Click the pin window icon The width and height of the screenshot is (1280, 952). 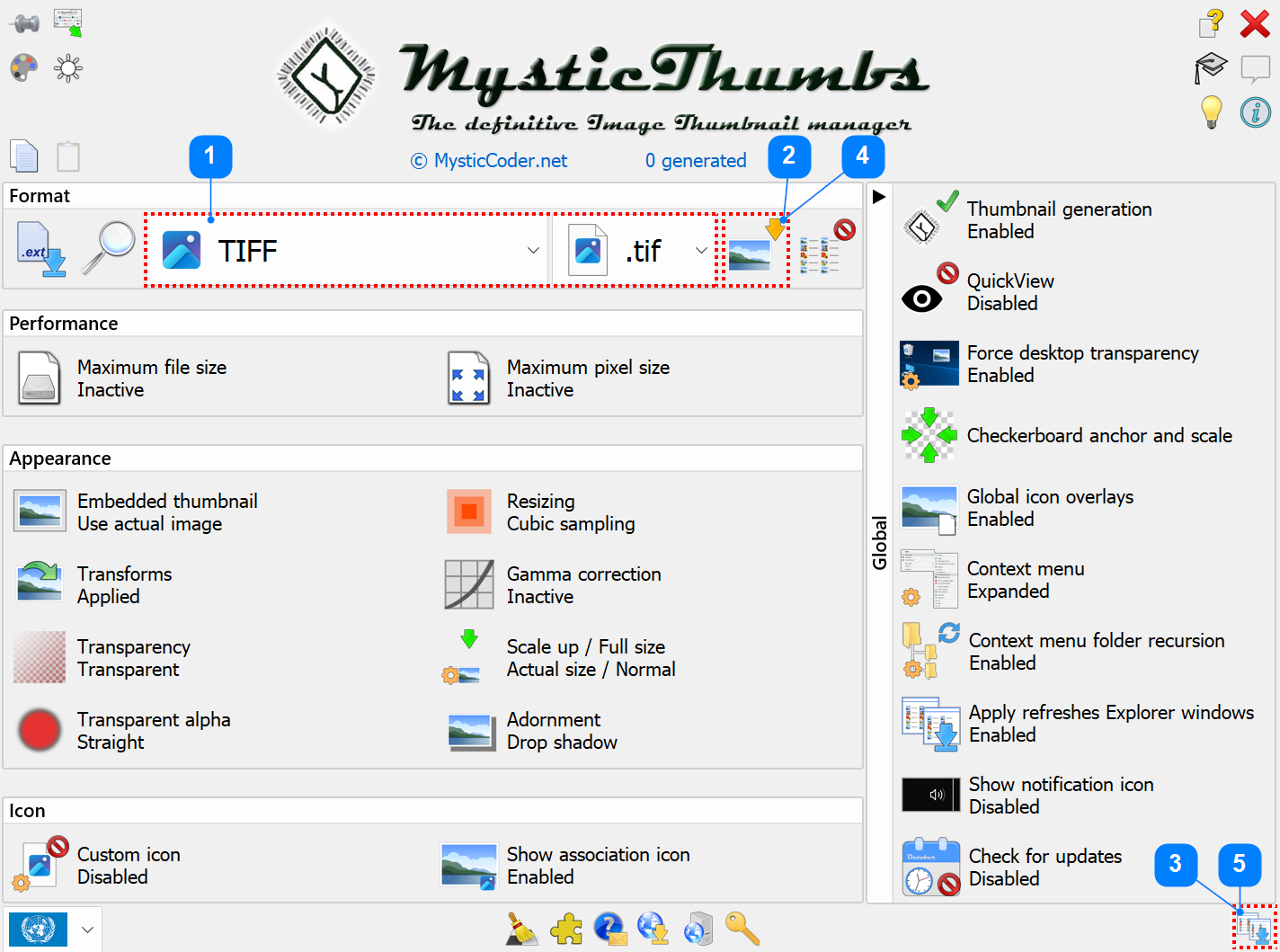tap(24, 22)
